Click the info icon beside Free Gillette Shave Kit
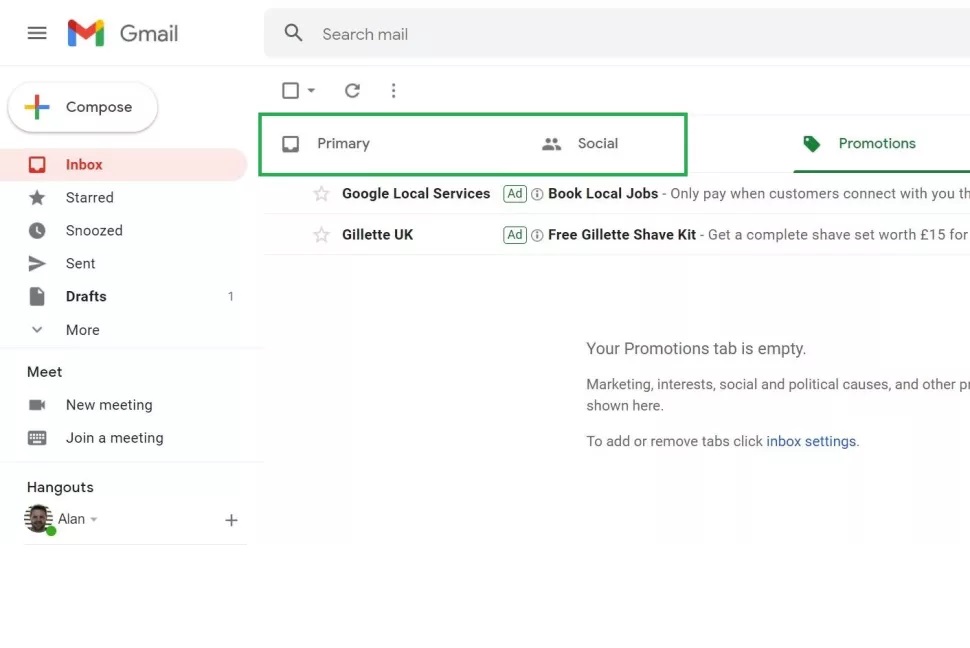 tap(537, 235)
